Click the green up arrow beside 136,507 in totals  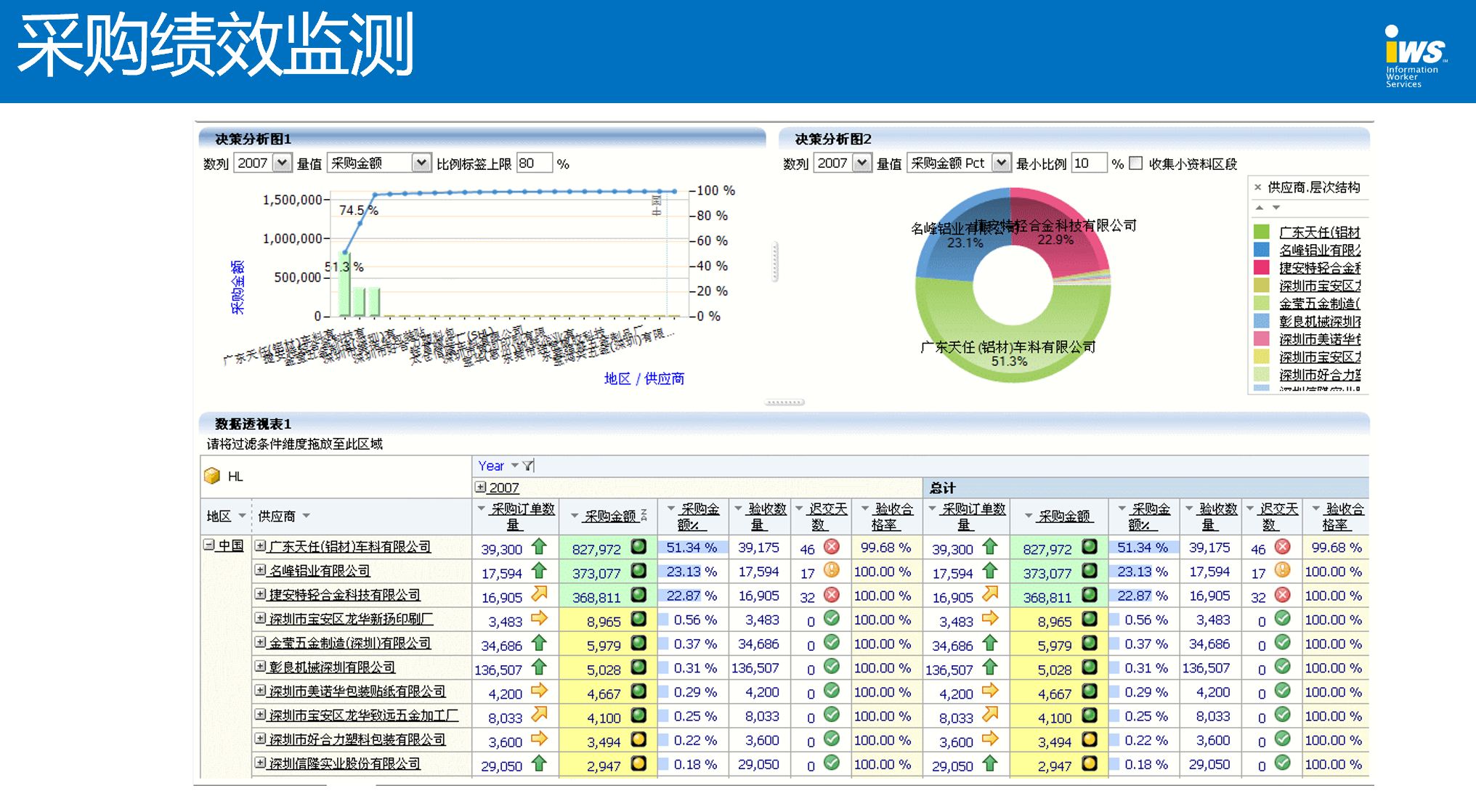coord(990,667)
